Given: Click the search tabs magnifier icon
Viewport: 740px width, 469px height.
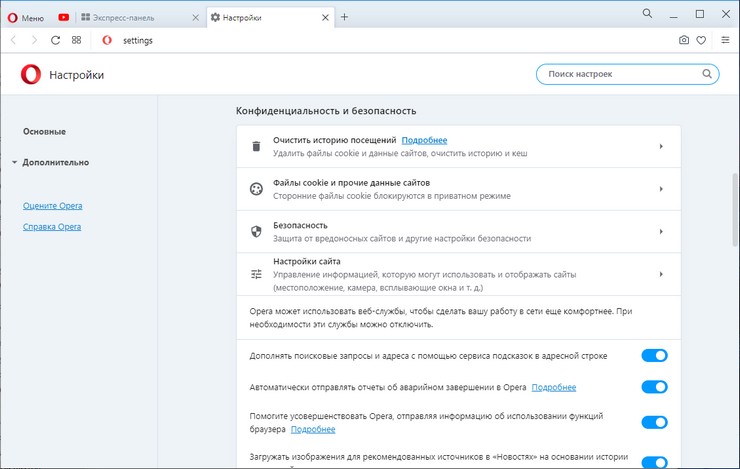Looking at the screenshot, I should tap(647, 14).
